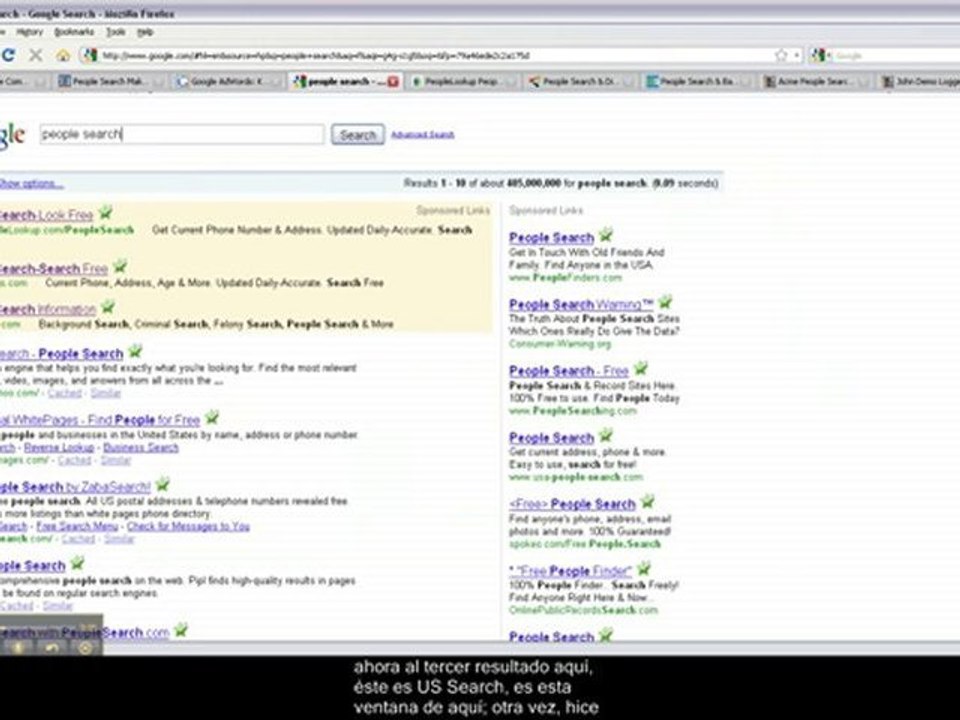Click the Show options... link
Viewport: 960px width, 720px height.
click(31, 183)
